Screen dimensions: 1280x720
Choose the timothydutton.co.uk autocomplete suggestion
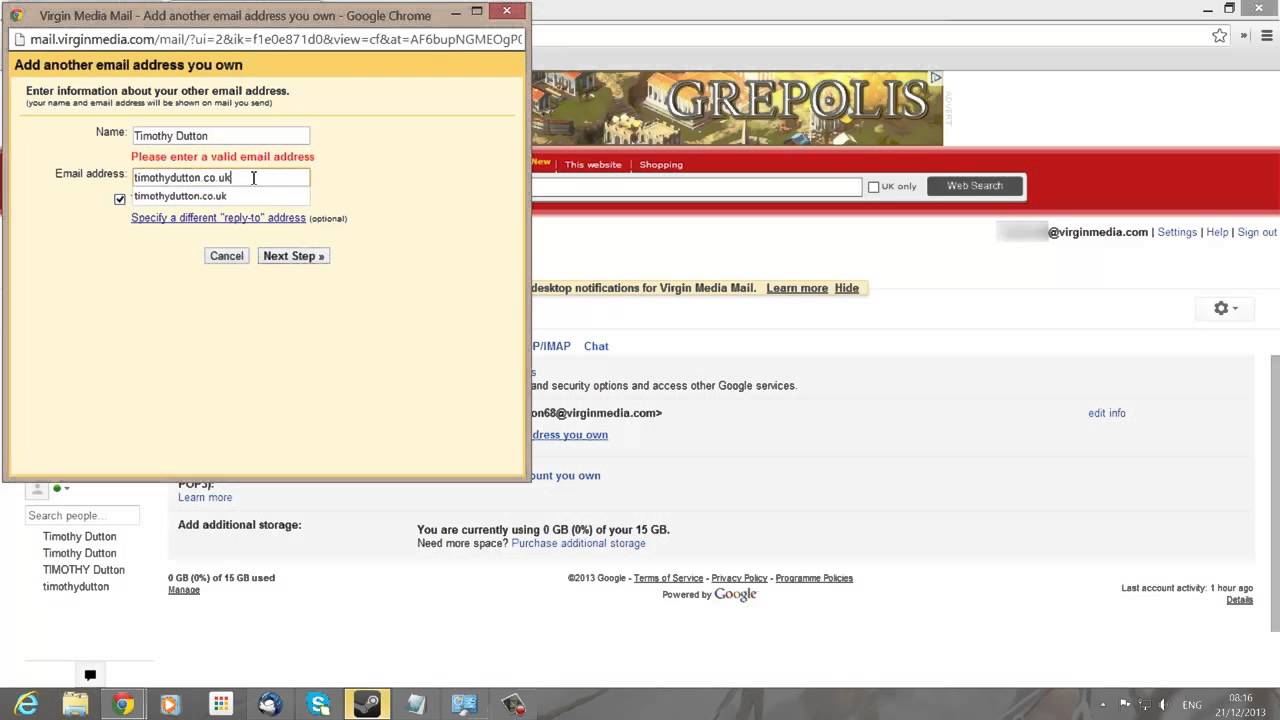click(221, 196)
